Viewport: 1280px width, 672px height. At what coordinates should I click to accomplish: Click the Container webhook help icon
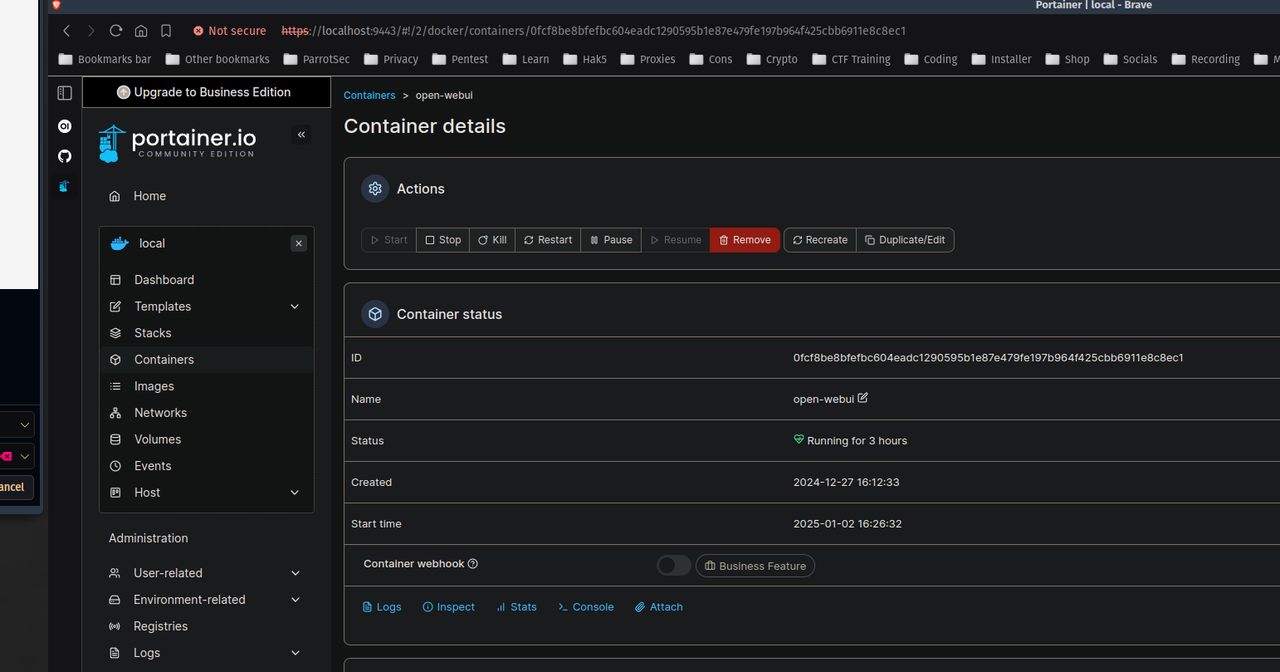pyautogui.click(x=473, y=564)
